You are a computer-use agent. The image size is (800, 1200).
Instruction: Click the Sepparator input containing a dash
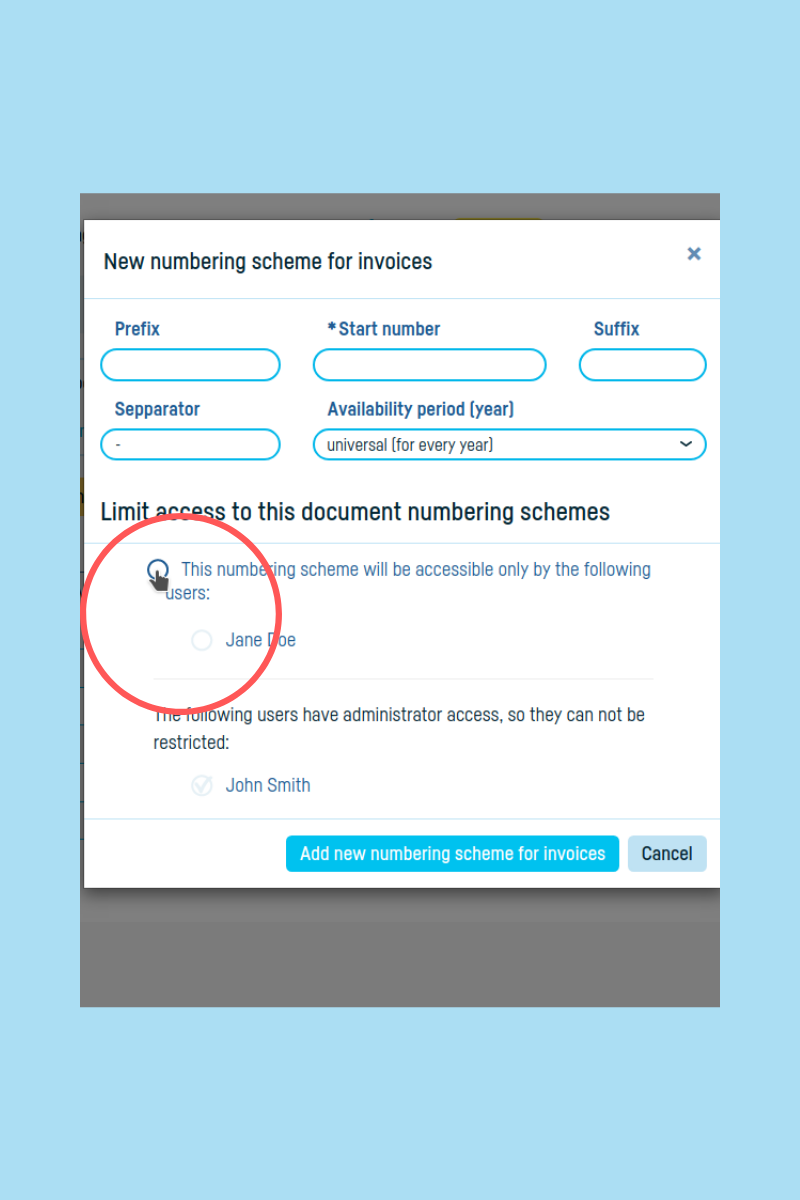[x=190, y=445]
